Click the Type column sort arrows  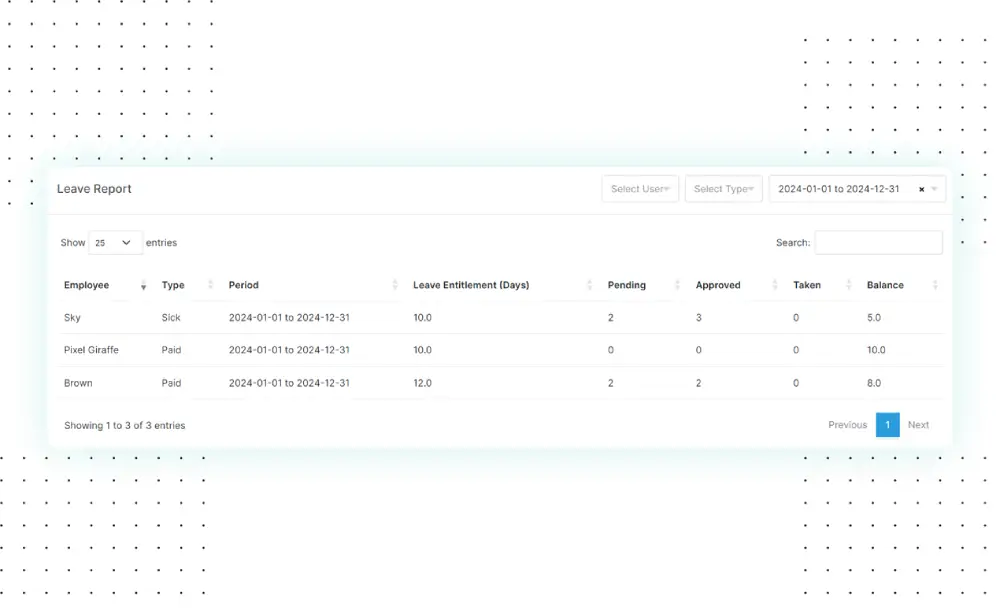click(x=210, y=285)
